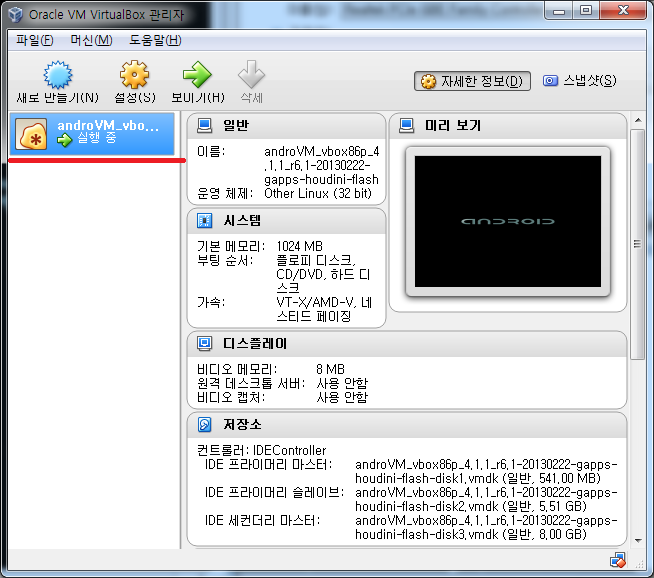Click the System (시스템) section header
Screen dimensions: 654x578
pyautogui.click(x=286, y=221)
